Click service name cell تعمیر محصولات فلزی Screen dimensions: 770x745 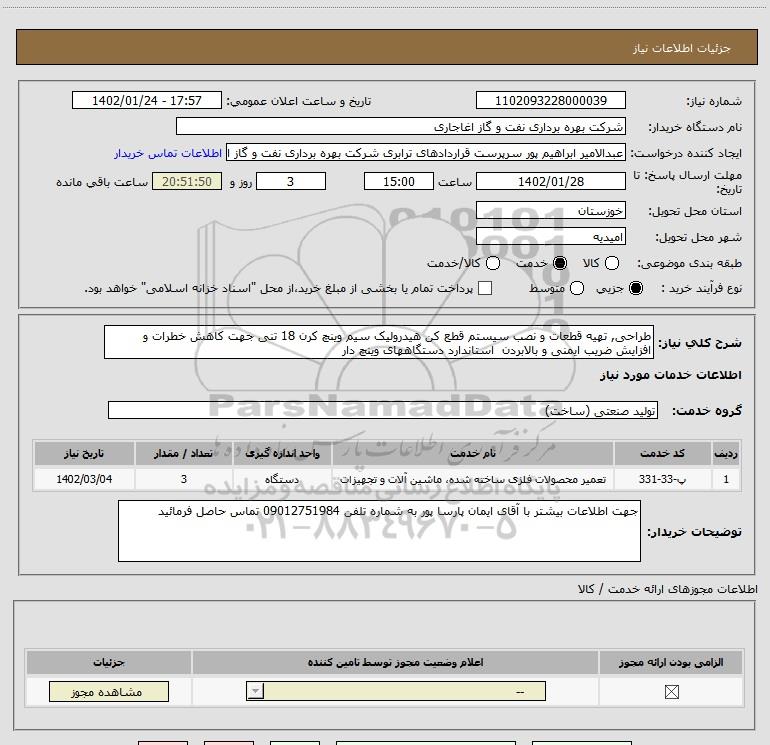(472, 479)
